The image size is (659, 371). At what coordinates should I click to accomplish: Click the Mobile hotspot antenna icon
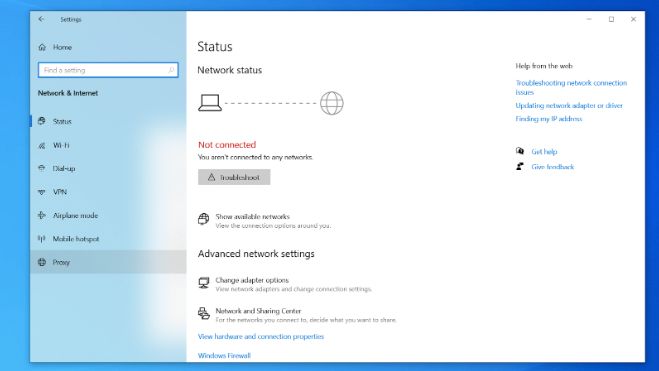(42, 239)
